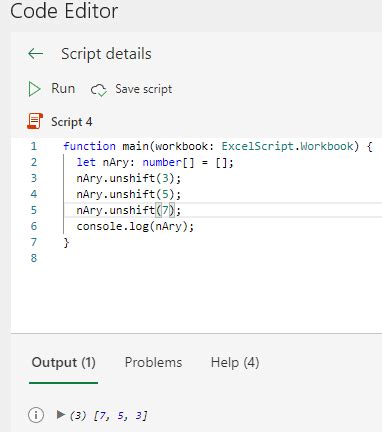The width and height of the screenshot is (382, 432).
Task: Click the Script 4 name
Action: tap(71, 122)
